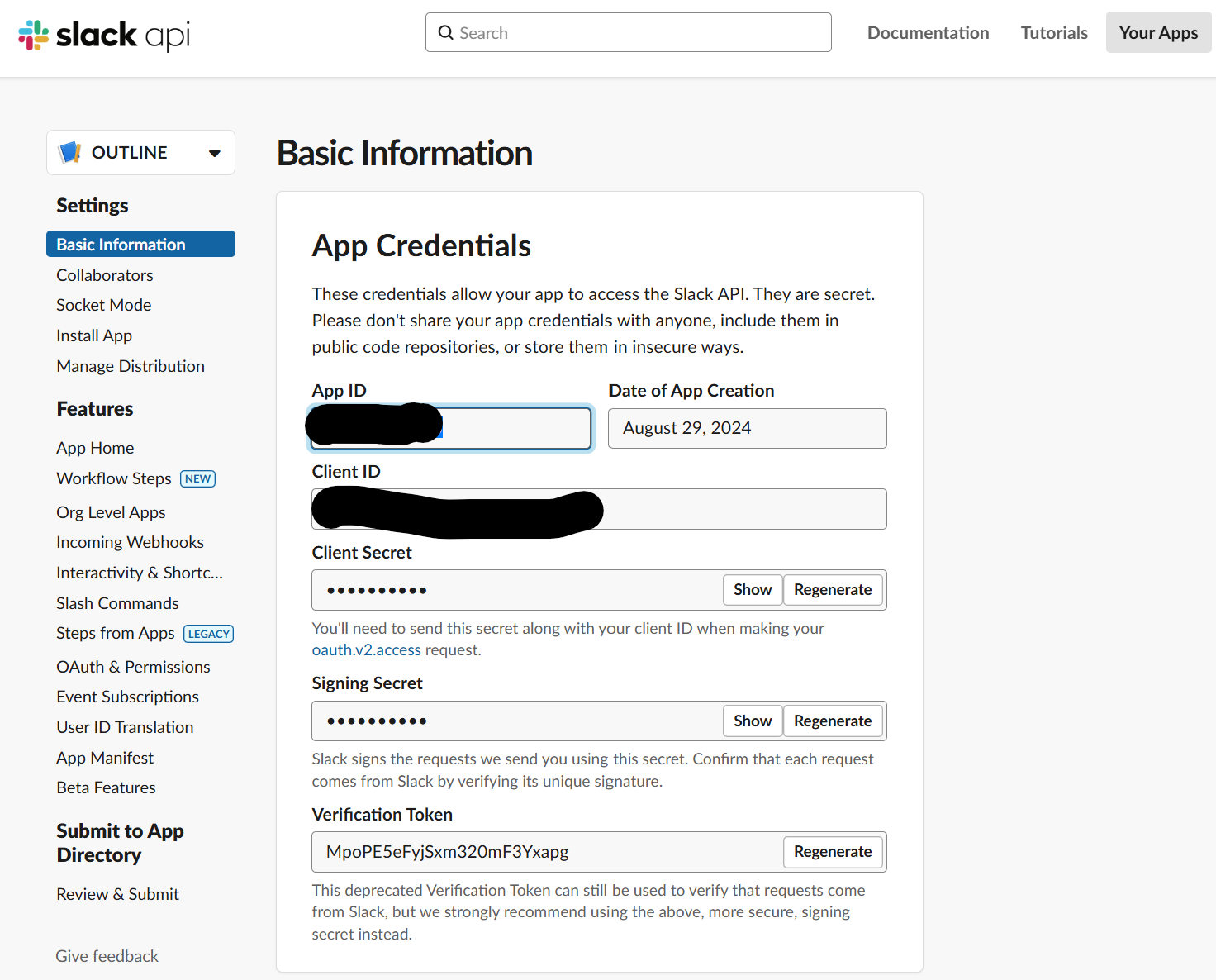1216x980 pixels.
Task: Open Beta Features
Action: (106, 787)
